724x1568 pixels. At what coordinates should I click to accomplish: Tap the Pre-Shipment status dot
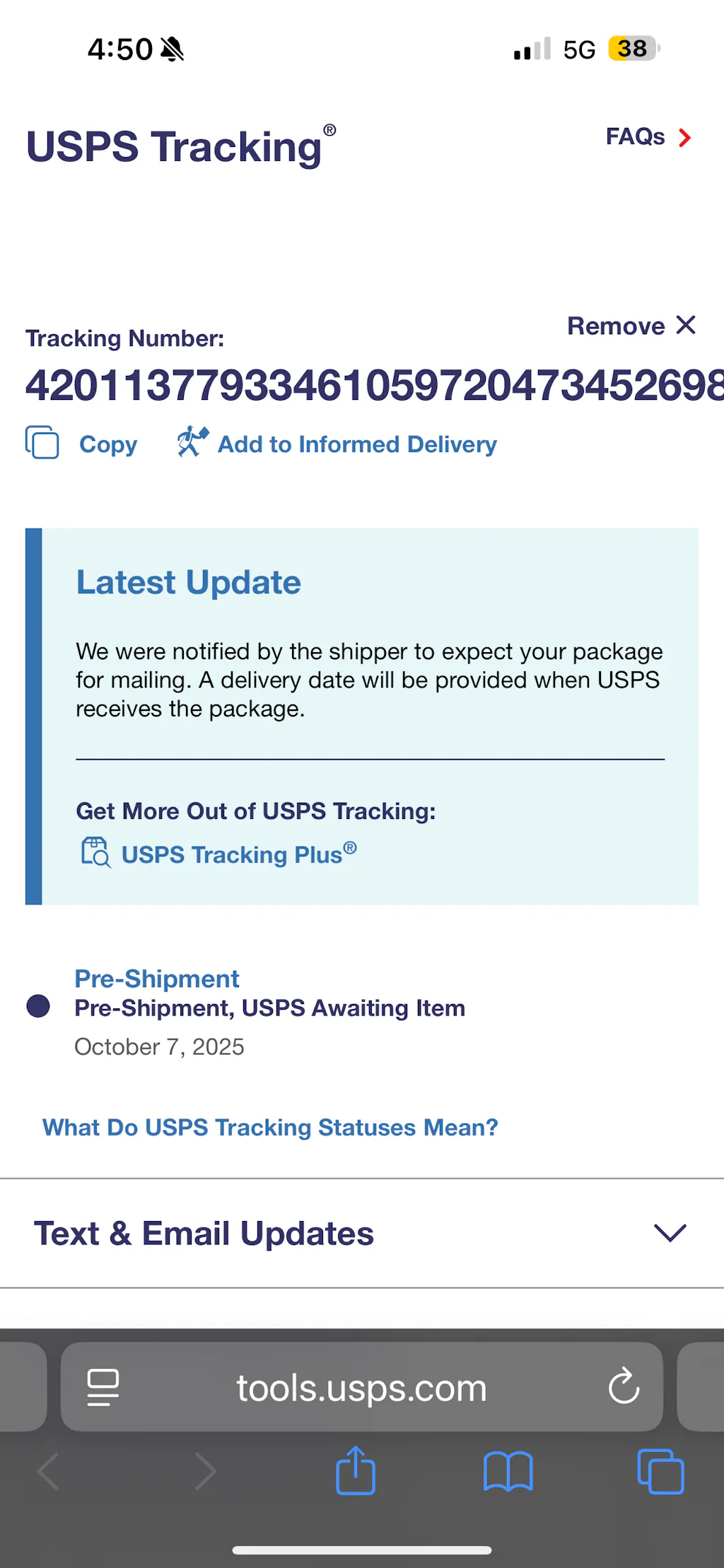coord(38,1006)
